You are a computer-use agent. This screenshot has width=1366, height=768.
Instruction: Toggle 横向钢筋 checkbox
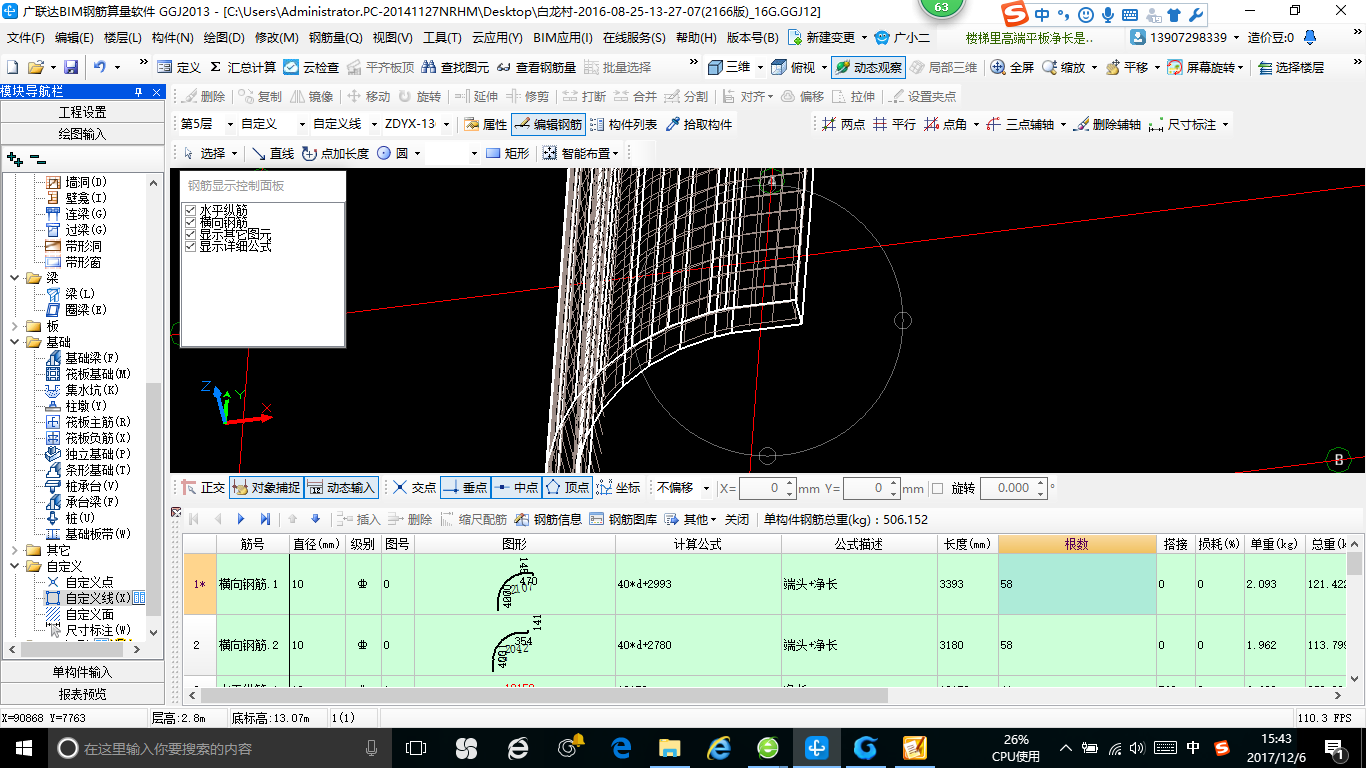point(190,222)
